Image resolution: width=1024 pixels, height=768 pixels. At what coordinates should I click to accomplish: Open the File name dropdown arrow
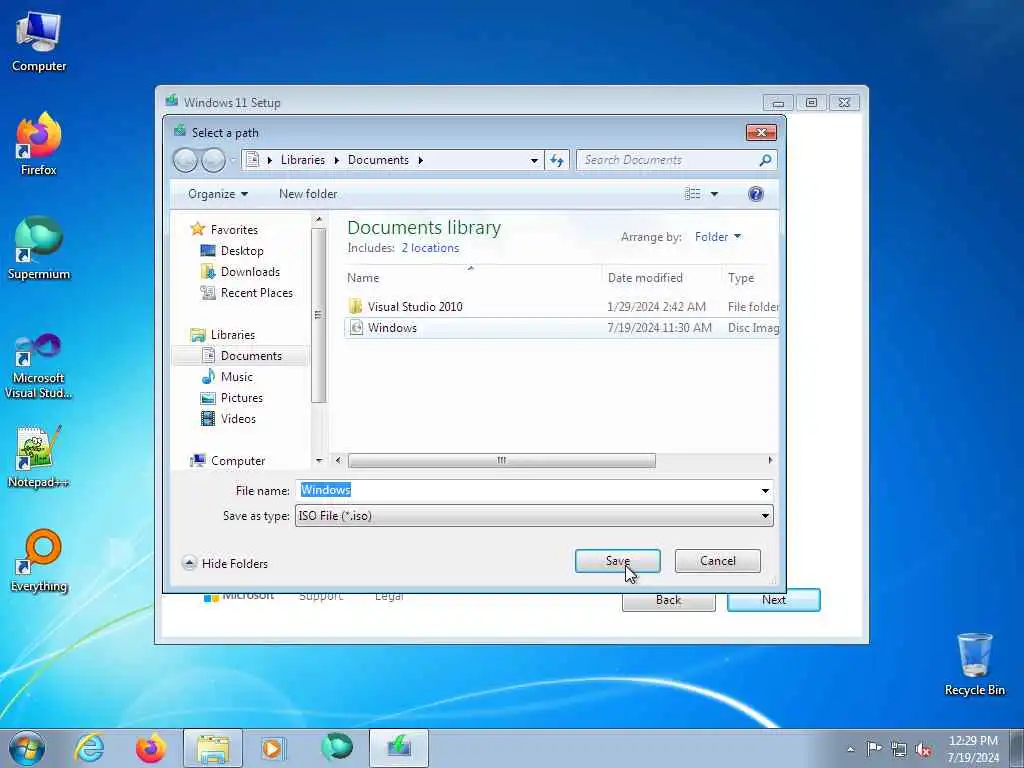point(765,490)
